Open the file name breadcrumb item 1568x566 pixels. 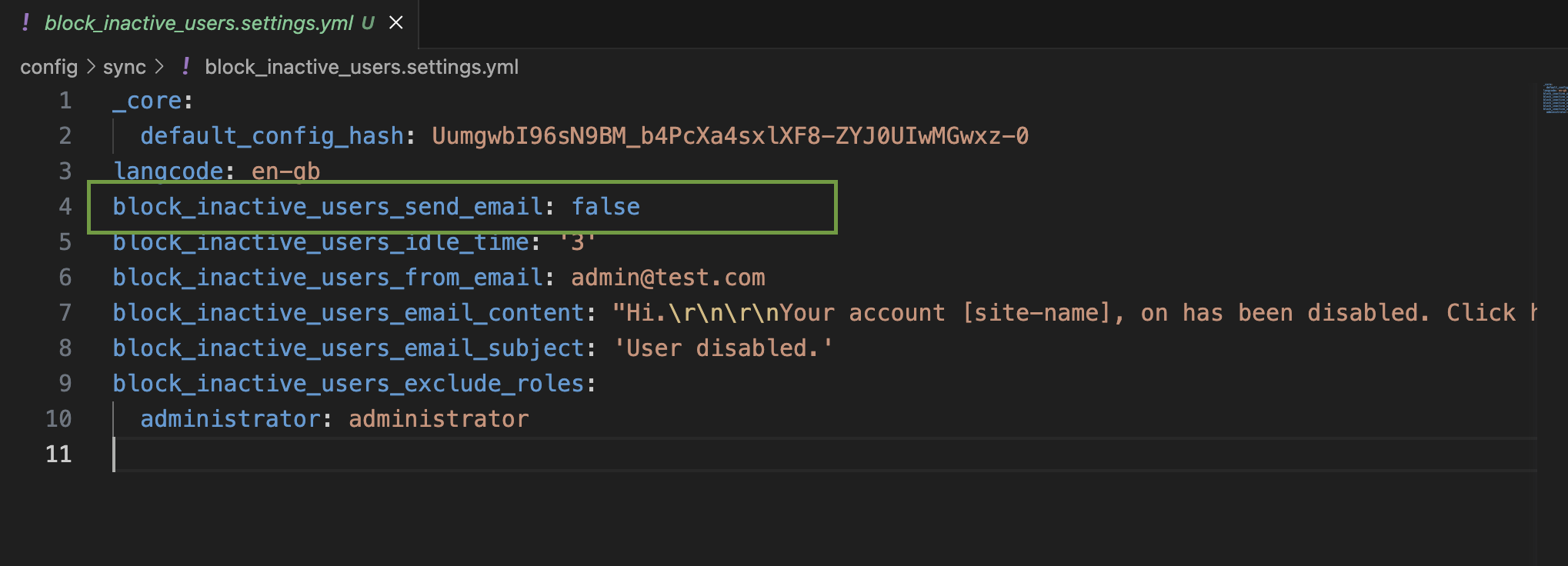(362, 67)
